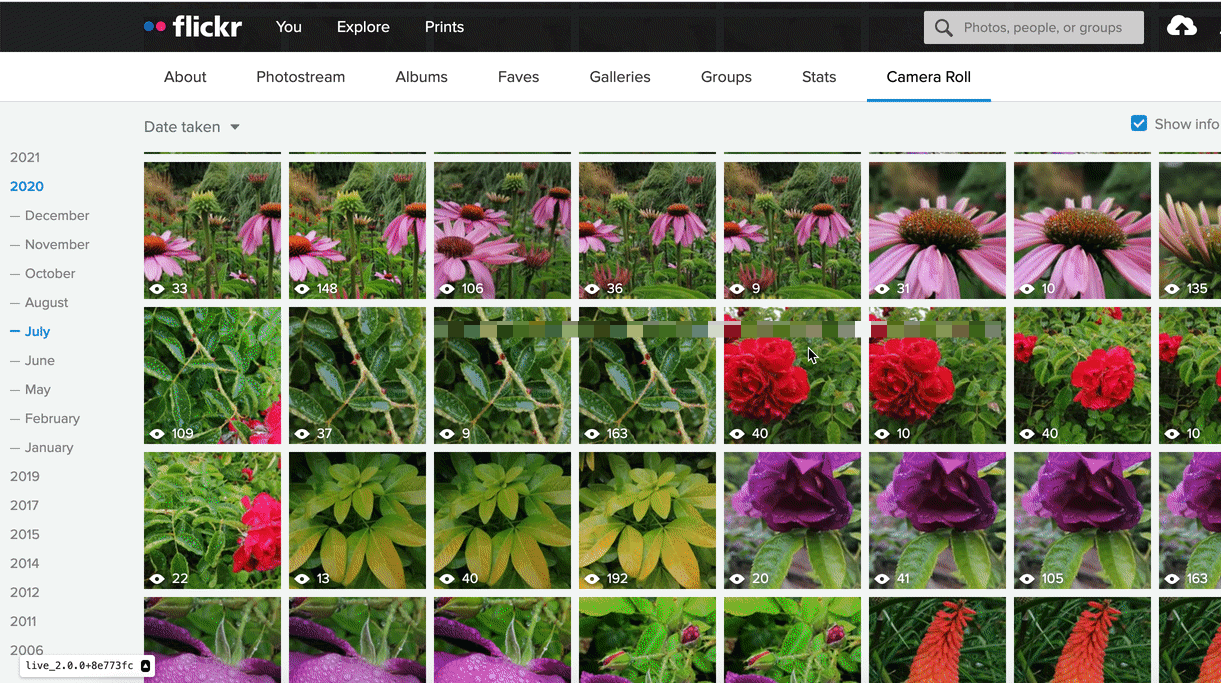Jump to year 2011 in timeline
The height and width of the screenshot is (683, 1221).
click(x=25, y=621)
